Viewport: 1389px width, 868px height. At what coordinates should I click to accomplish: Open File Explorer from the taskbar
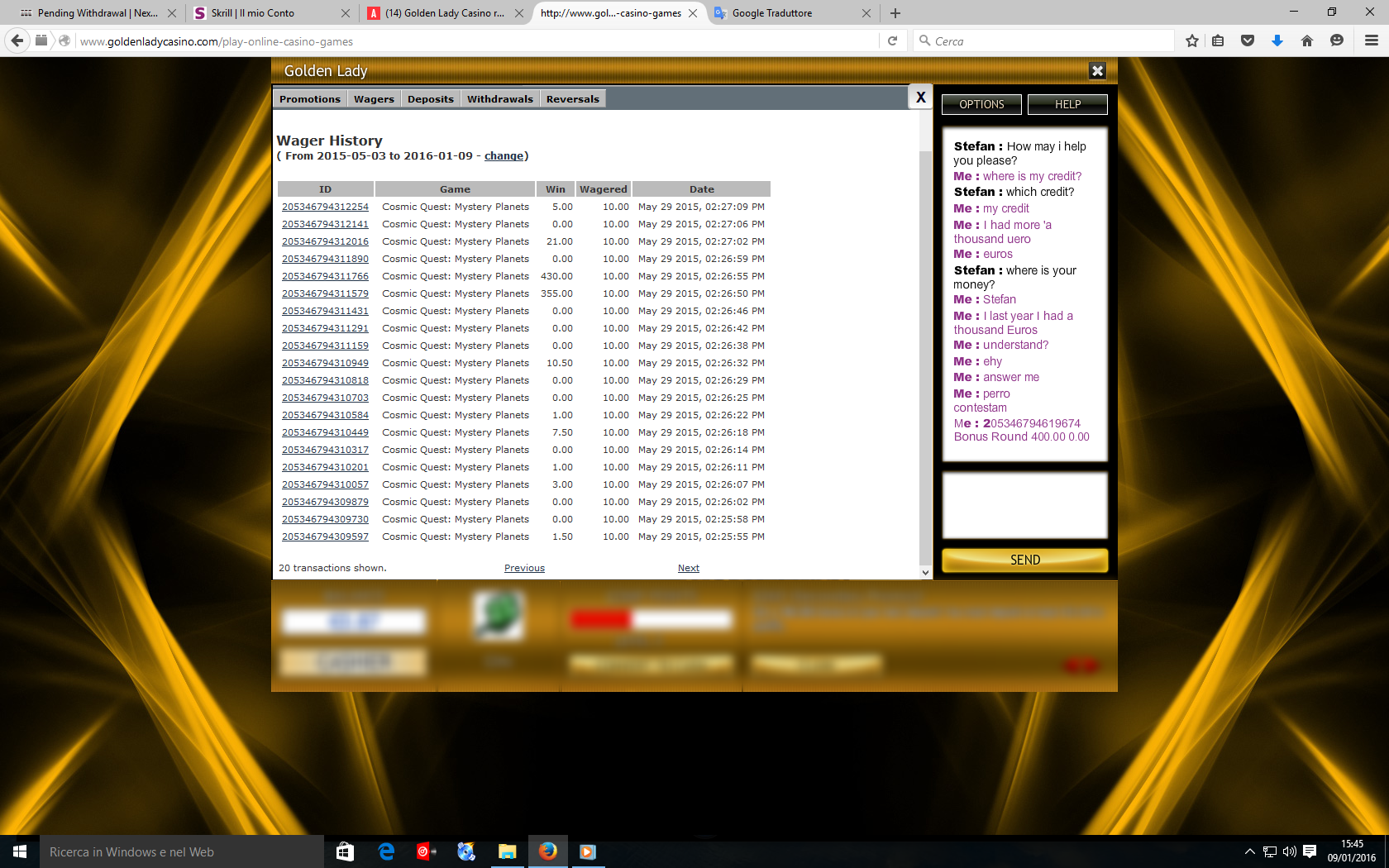tap(507, 851)
